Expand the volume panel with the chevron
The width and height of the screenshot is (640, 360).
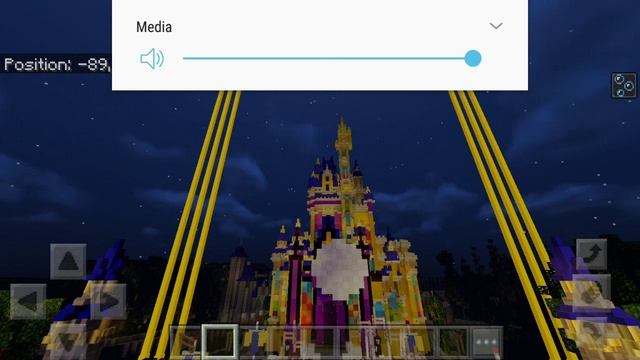pos(496,26)
